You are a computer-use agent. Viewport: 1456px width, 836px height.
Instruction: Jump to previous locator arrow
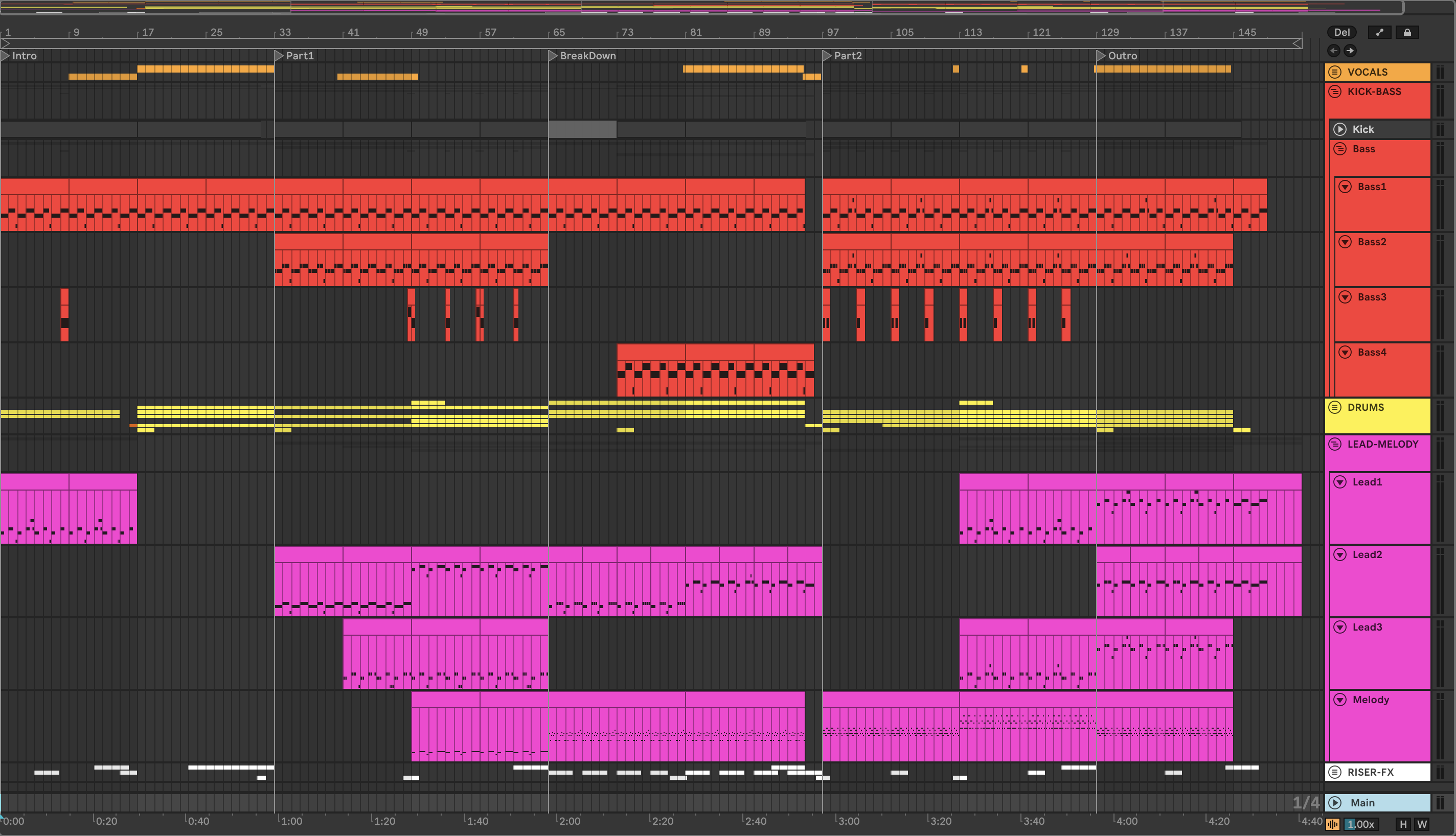[x=1333, y=51]
